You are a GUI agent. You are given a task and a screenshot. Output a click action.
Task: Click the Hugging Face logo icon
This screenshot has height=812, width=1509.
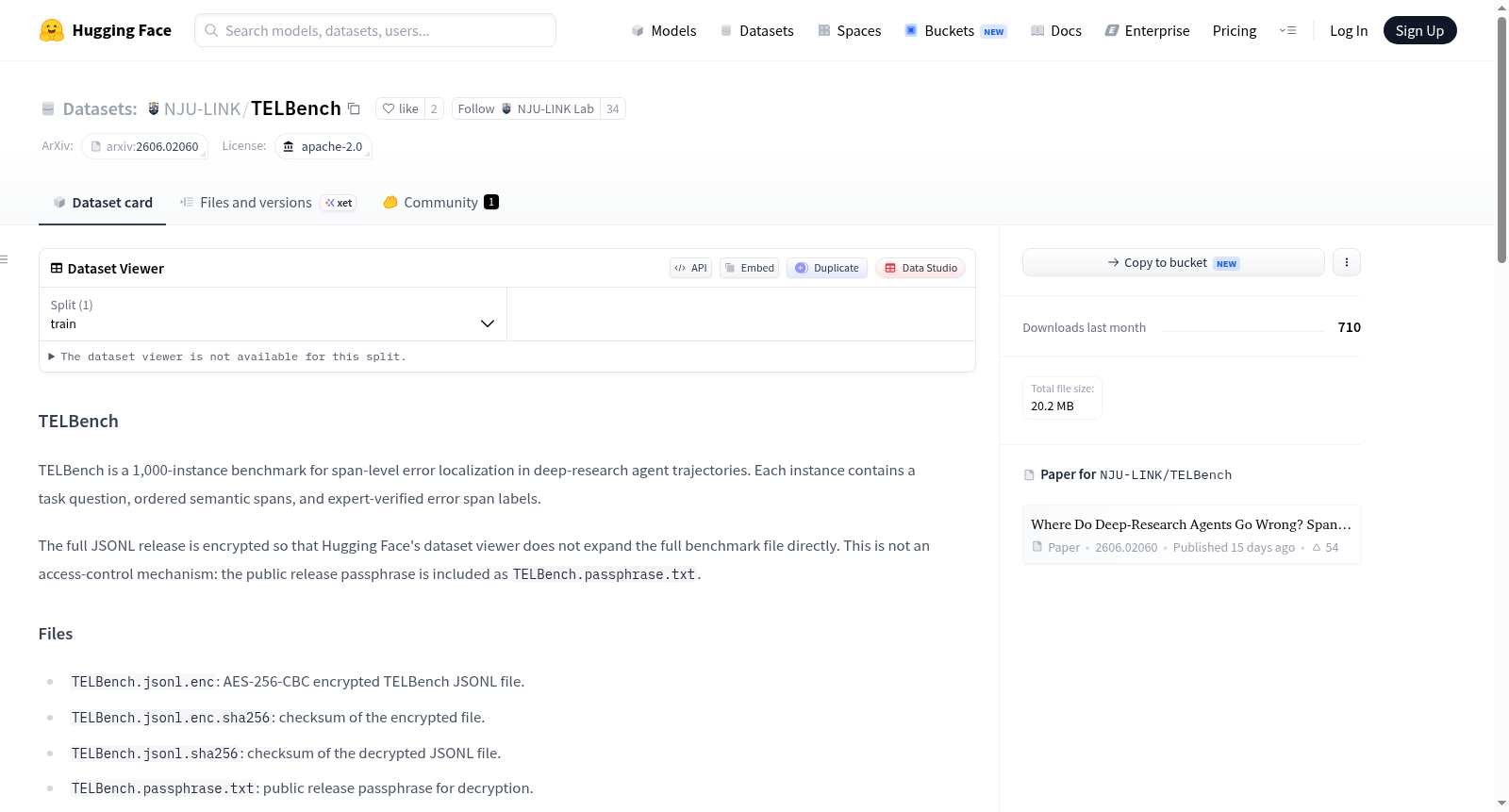[x=52, y=30]
